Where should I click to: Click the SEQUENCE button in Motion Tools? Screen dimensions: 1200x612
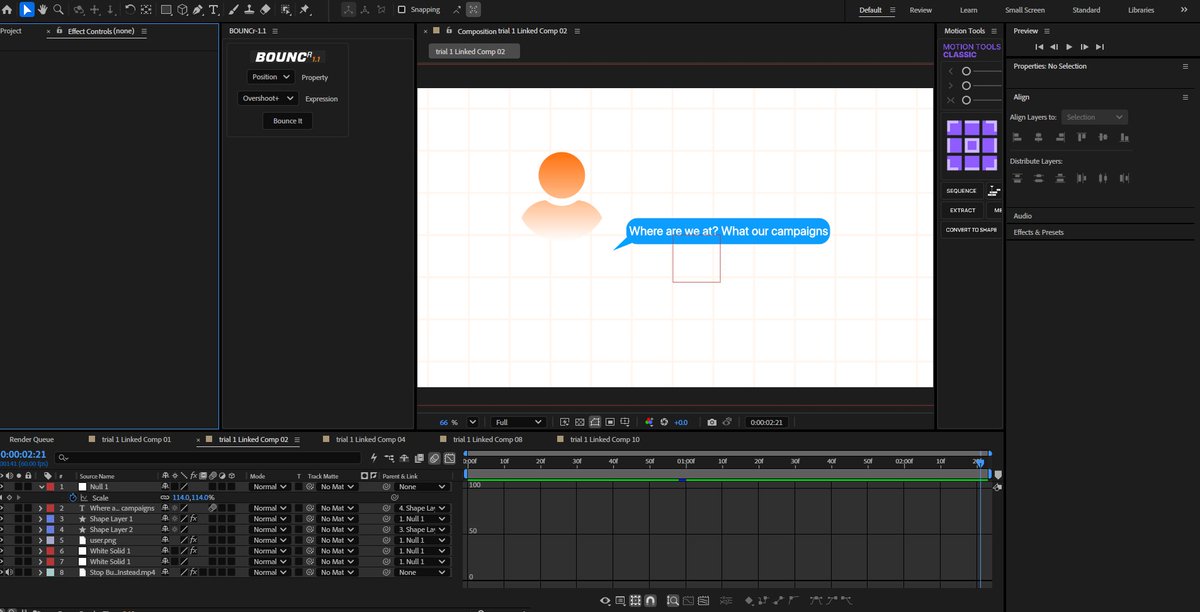click(x=961, y=190)
